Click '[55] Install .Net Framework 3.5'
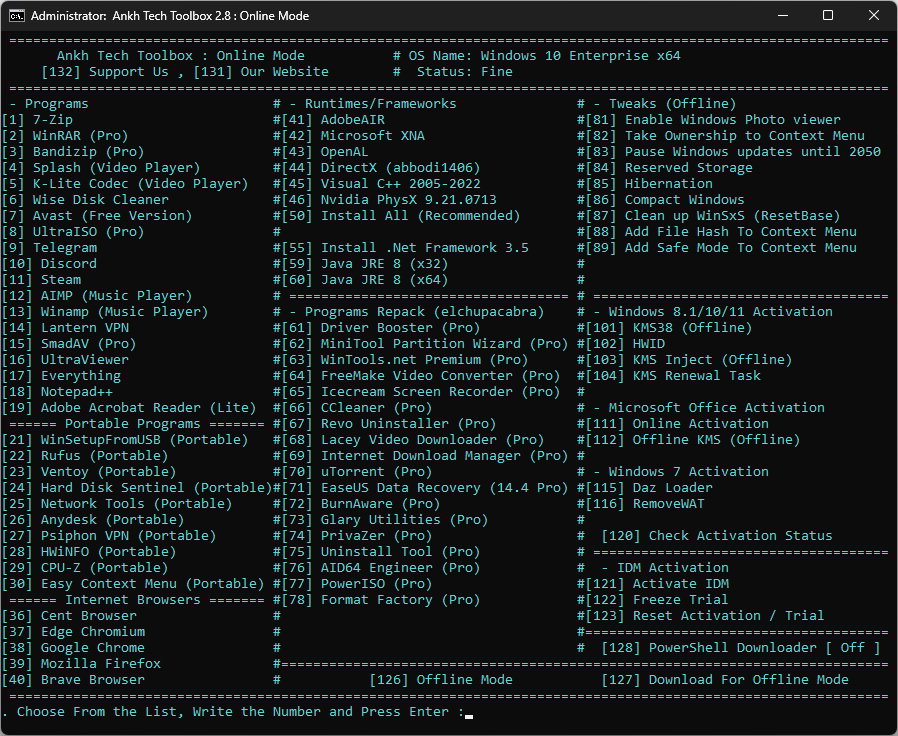The height and width of the screenshot is (736, 898). (x=405, y=248)
